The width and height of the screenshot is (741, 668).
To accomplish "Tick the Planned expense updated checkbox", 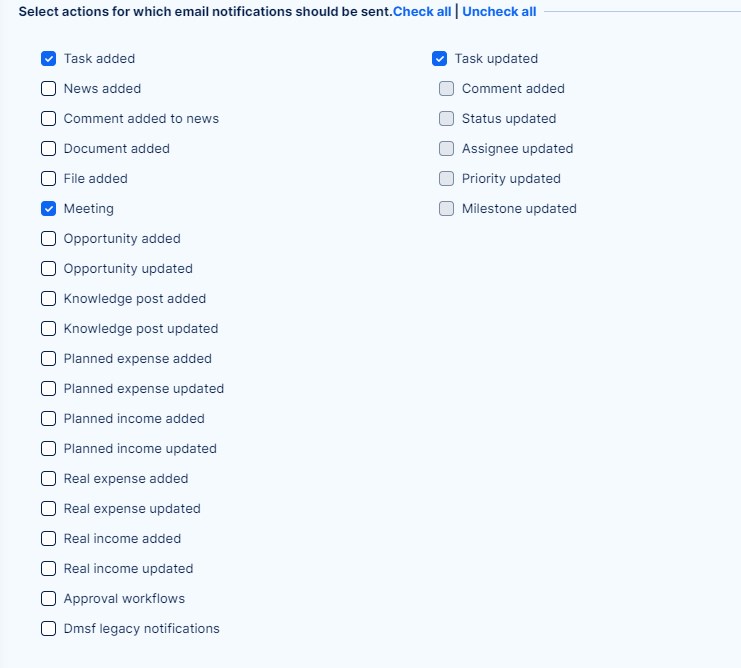I will (x=48, y=389).
